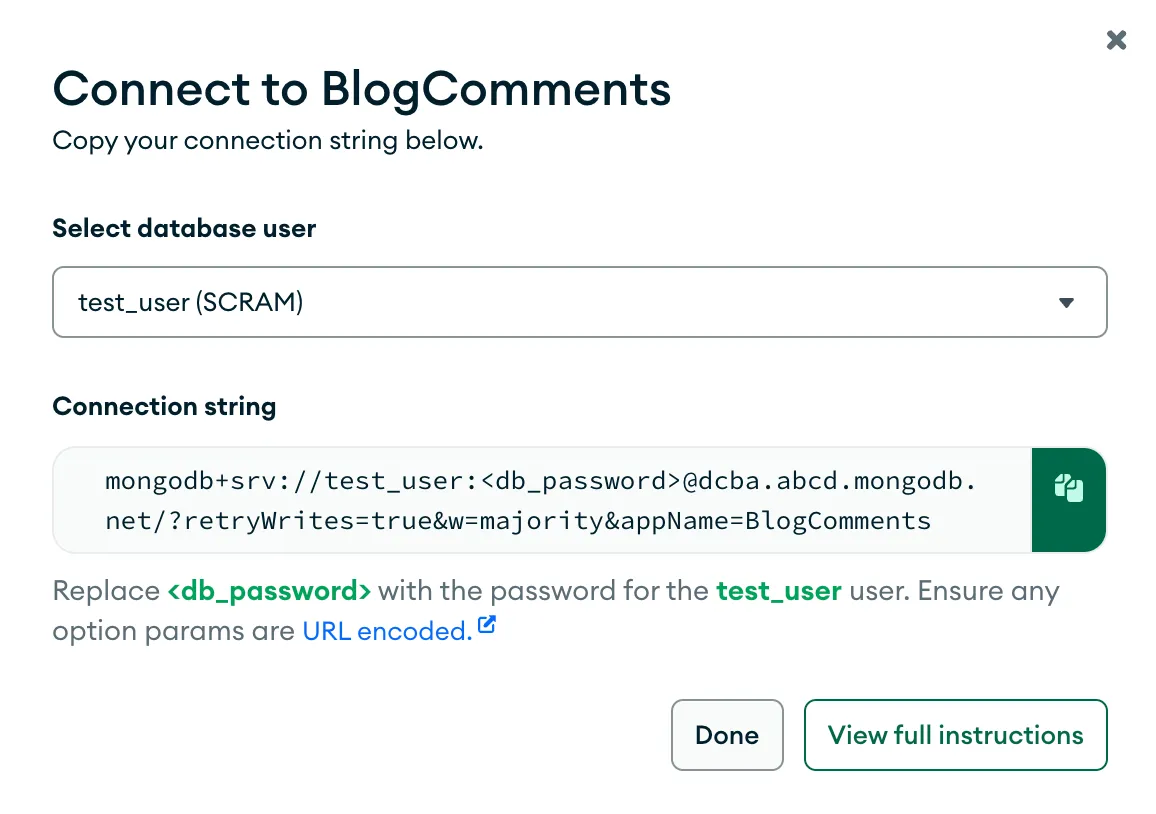1156x814 pixels.
Task: Click the Select database user label
Action: [184, 228]
